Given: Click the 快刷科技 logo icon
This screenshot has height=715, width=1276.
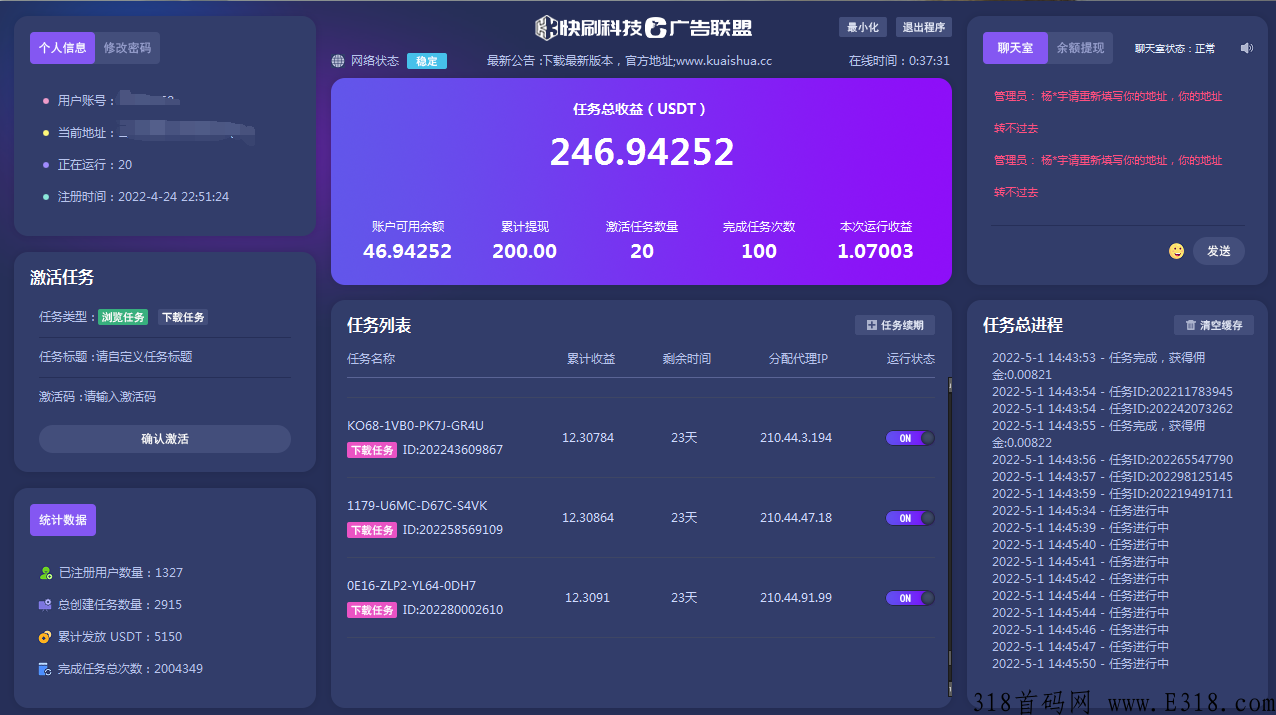Looking at the screenshot, I should click(x=546, y=27).
